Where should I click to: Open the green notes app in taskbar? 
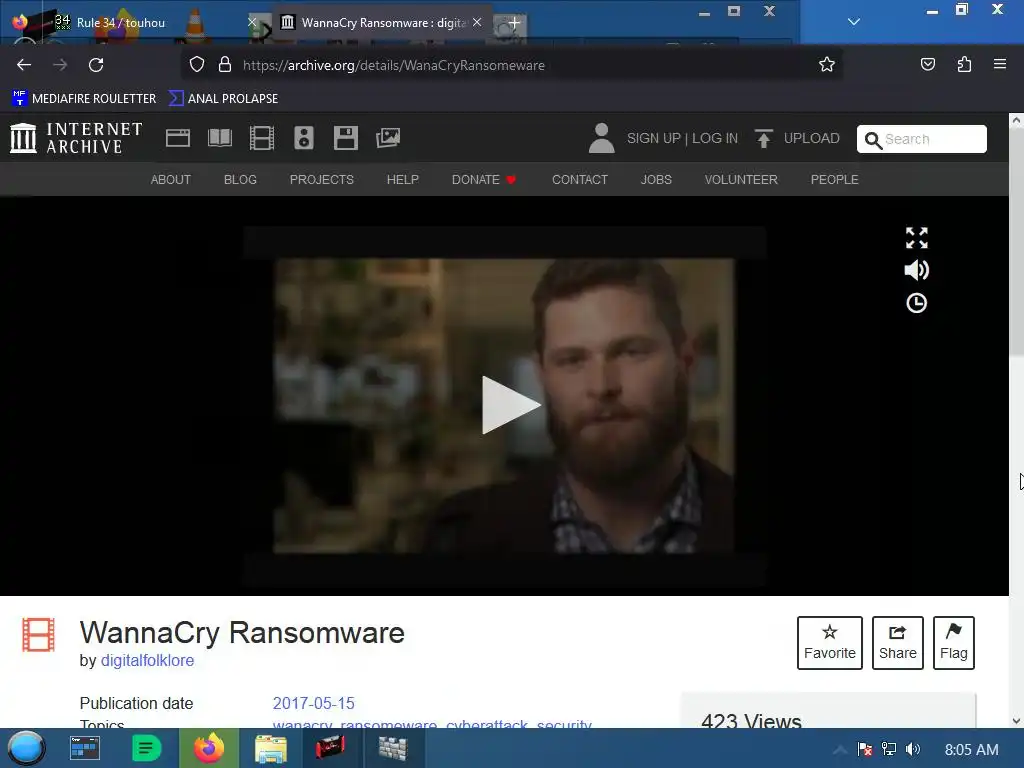tap(146, 748)
